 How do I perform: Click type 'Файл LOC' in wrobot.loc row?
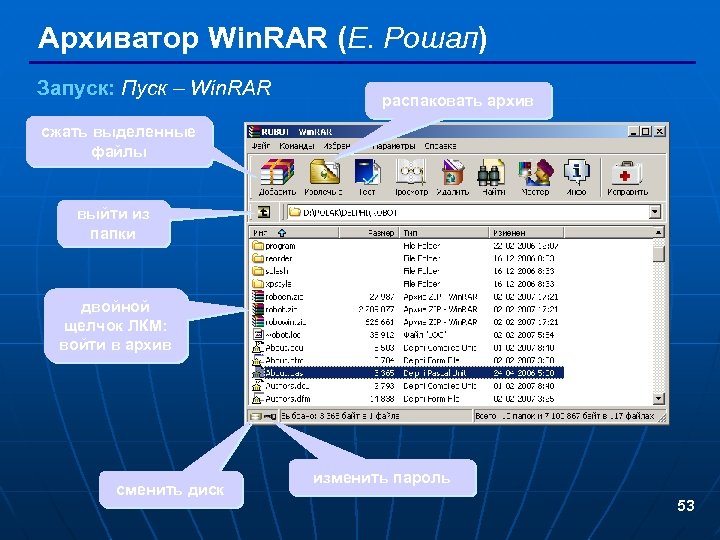(x=424, y=335)
